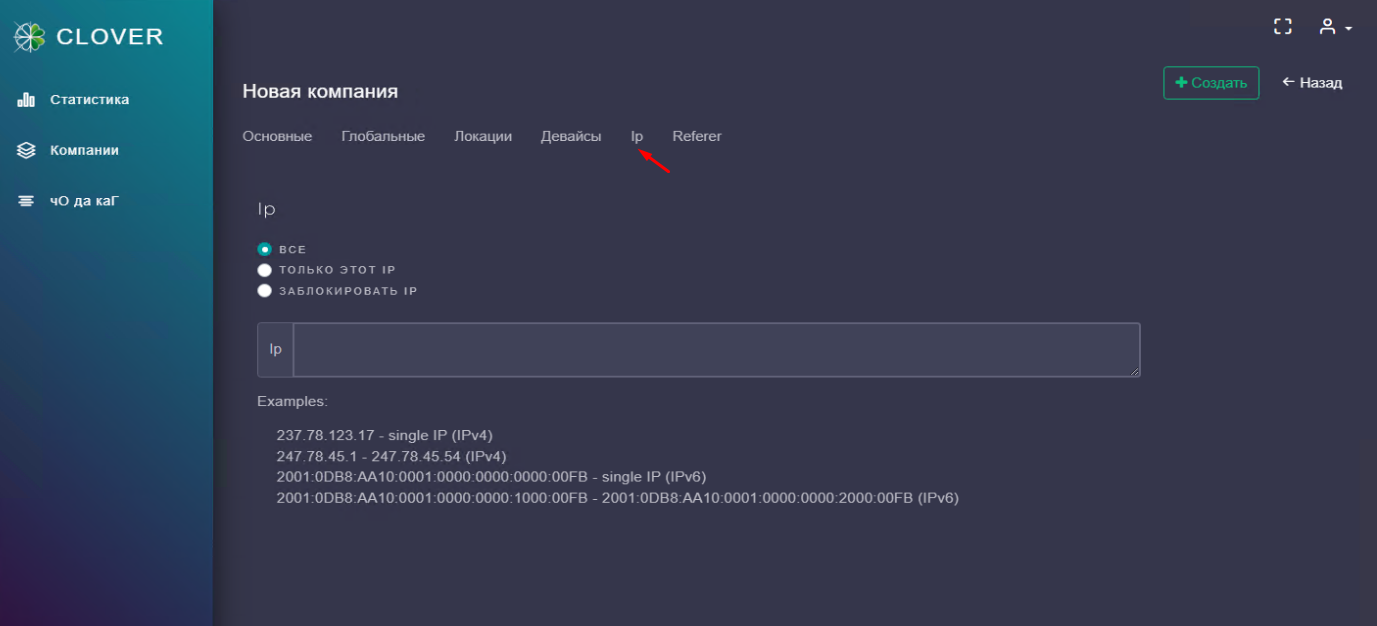Image resolution: width=1377 pixels, height=626 pixels.
Task: Click the Статистика bar chart icon
Action: (x=27, y=100)
